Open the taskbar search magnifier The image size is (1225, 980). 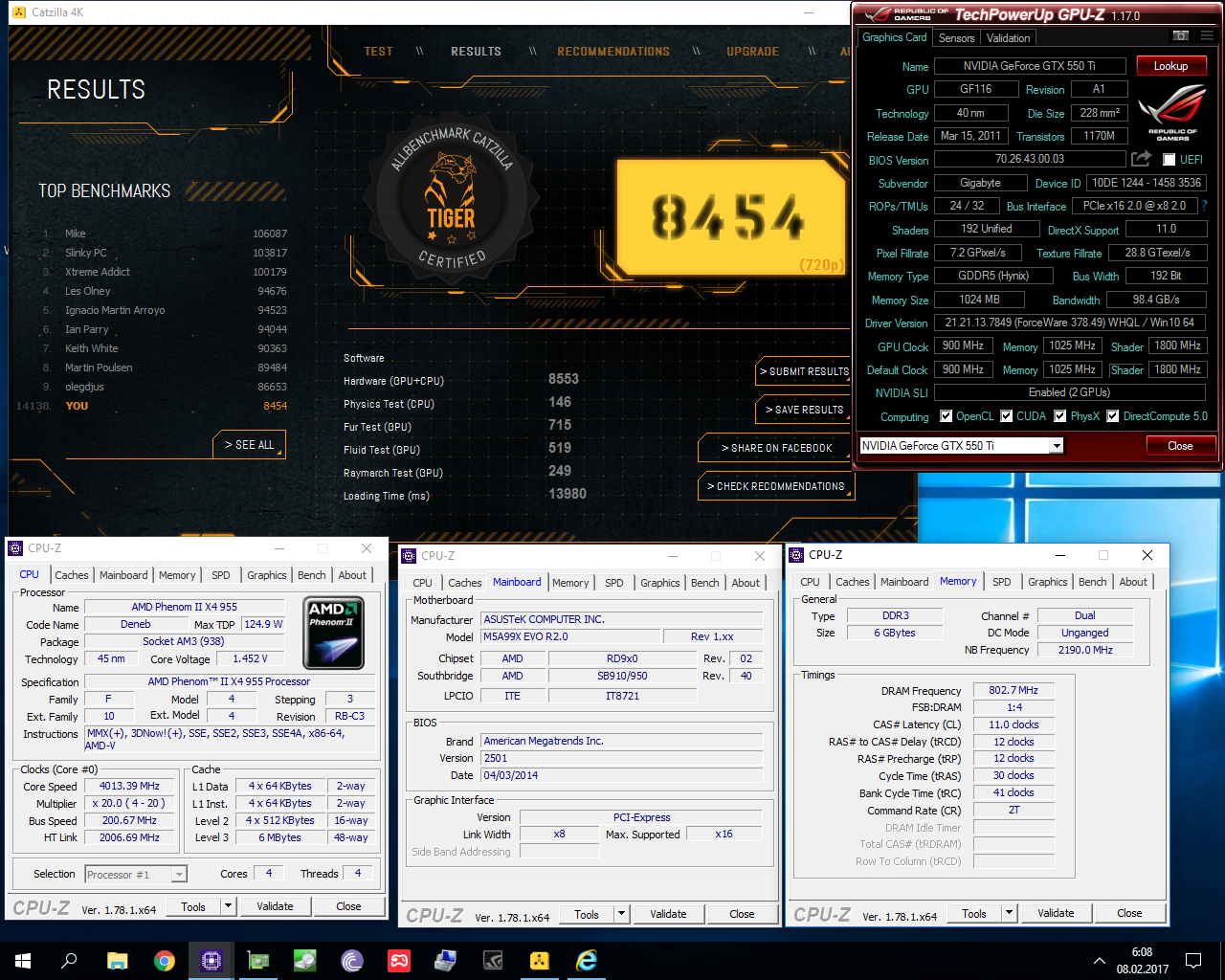pos(69,960)
